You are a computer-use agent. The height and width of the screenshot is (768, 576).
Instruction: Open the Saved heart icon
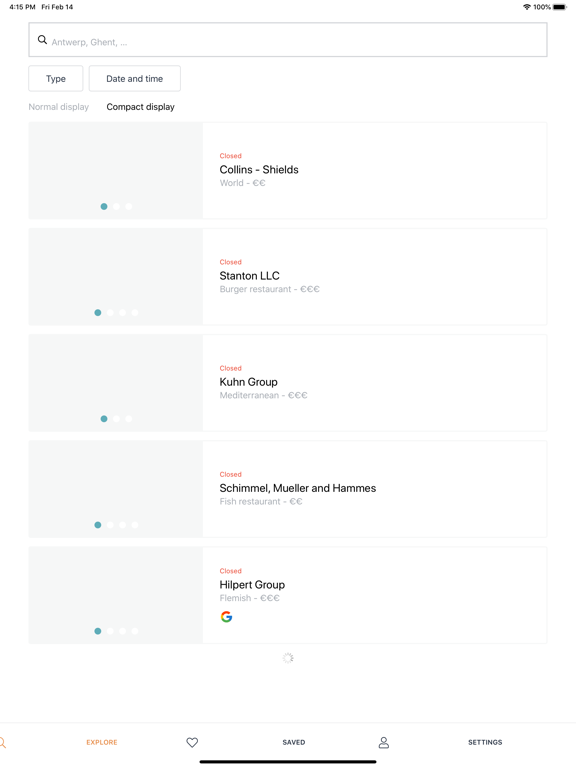point(192,742)
